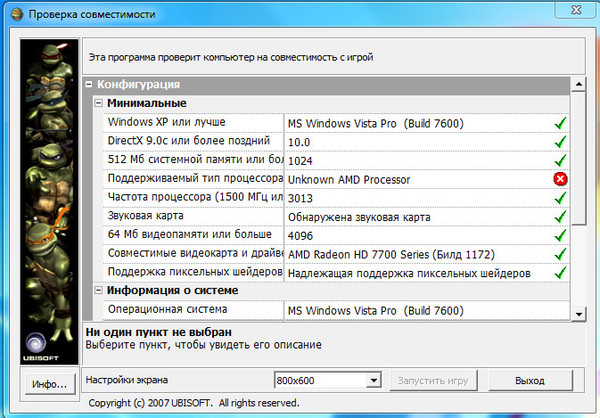Viewport: 600px width, 418px height.
Task: Click the Настройки экрана label
Action: point(127,380)
